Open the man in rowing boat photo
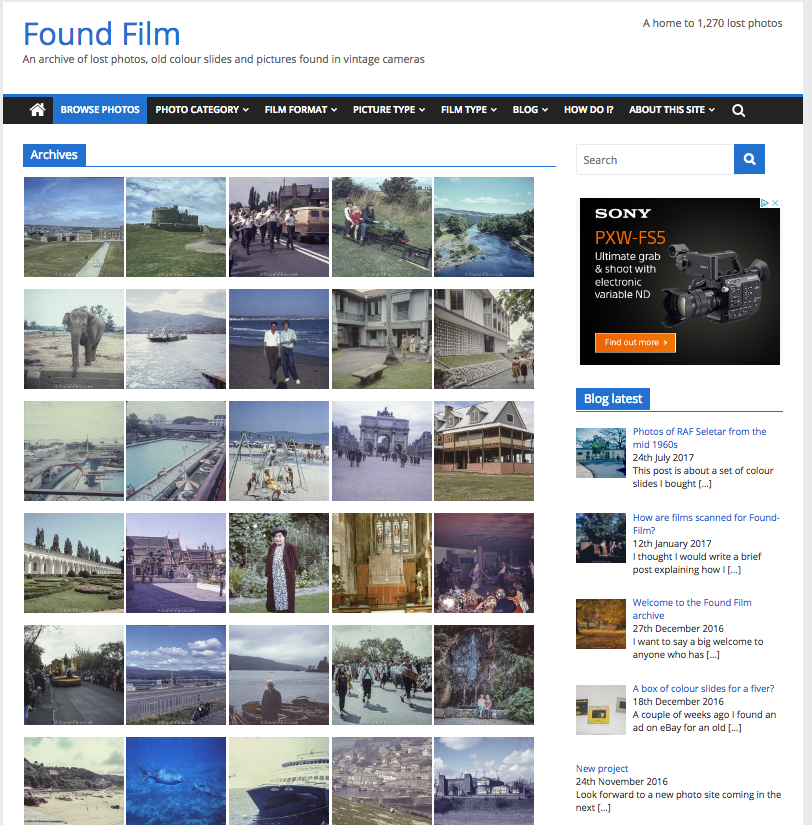The width and height of the screenshot is (812, 825). pyautogui.click(x=279, y=675)
